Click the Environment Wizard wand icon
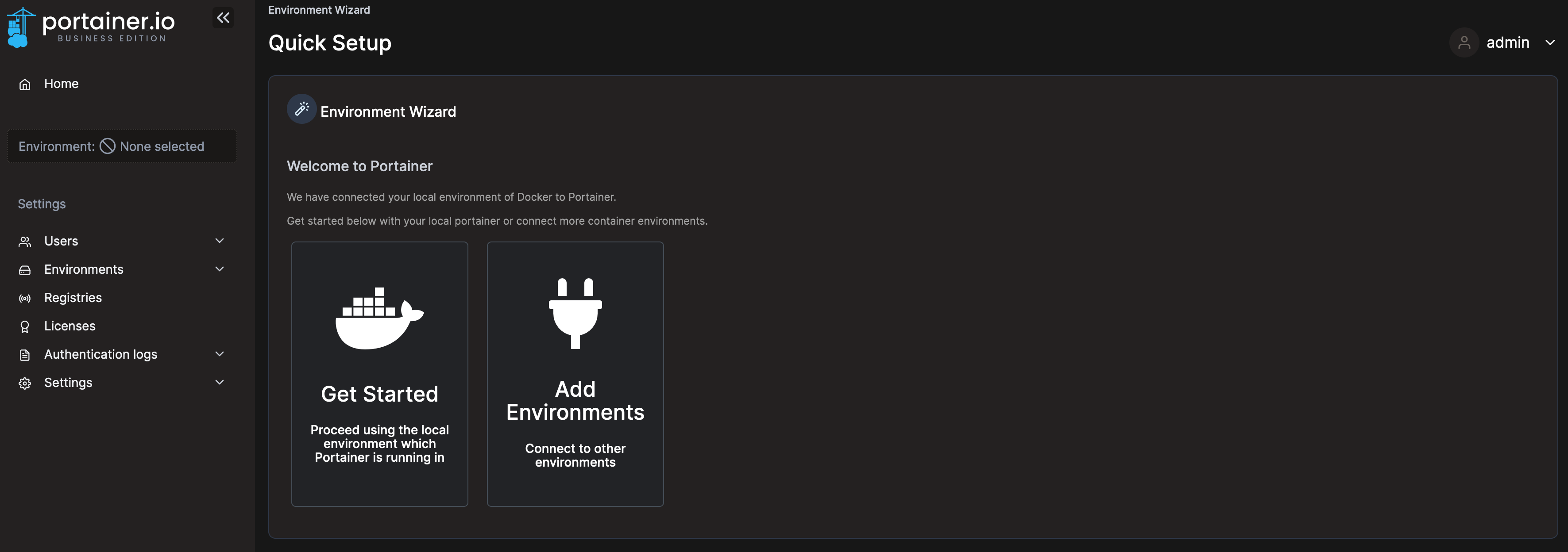This screenshot has height=552, width=1568. click(x=301, y=109)
